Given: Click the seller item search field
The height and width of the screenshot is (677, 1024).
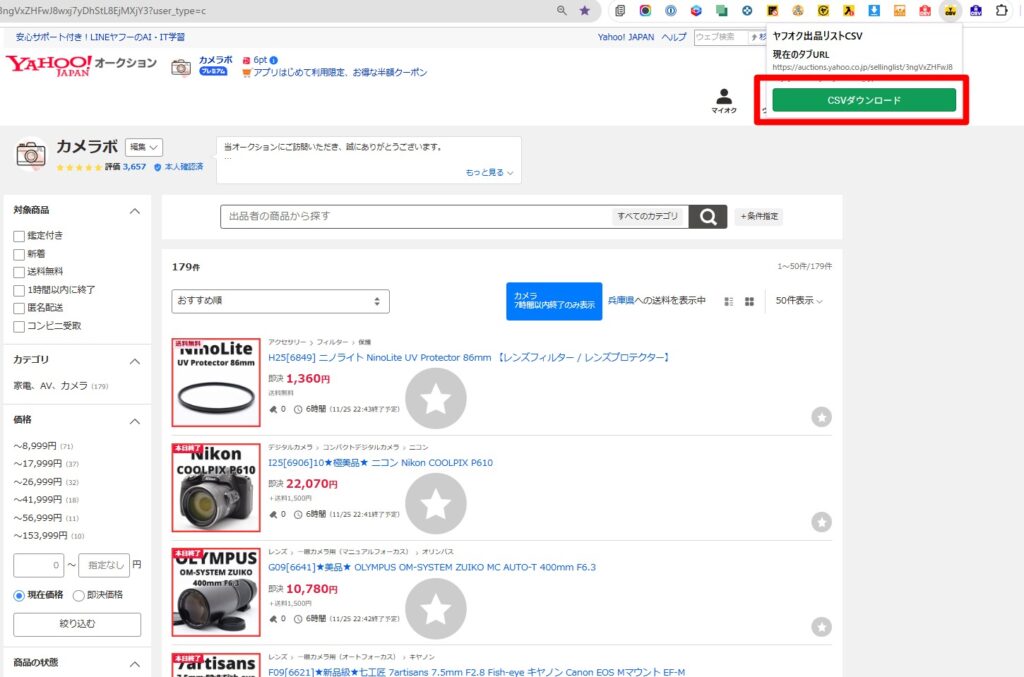Looking at the screenshot, I should pos(415,217).
